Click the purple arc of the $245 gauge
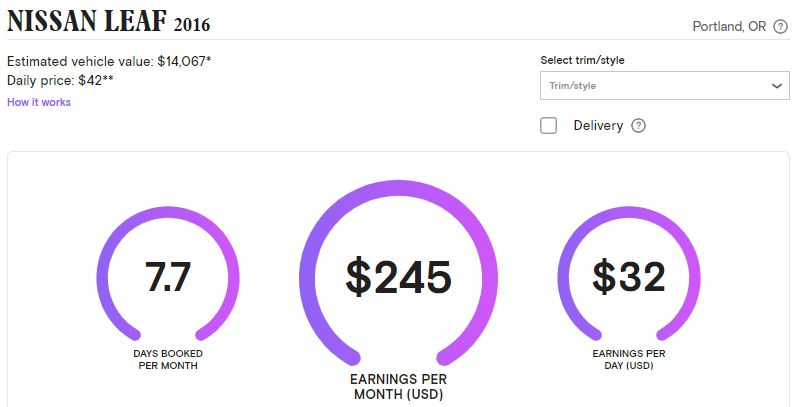796x407 pixels. click(399, 187)
